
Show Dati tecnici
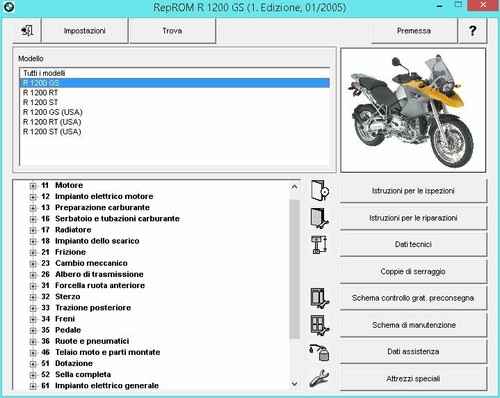click(x=413, y=244)
